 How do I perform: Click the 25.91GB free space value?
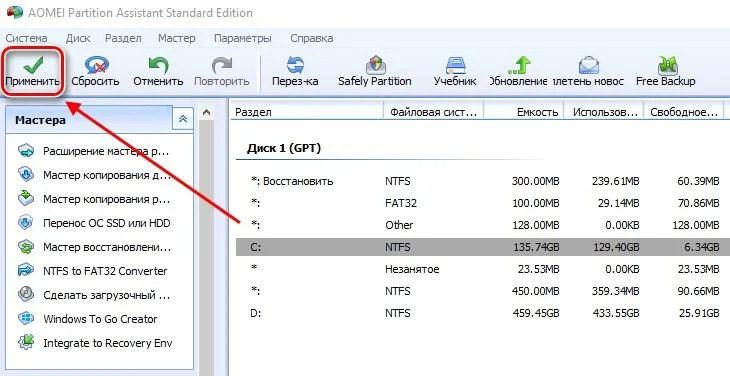(x=699, y=313)
